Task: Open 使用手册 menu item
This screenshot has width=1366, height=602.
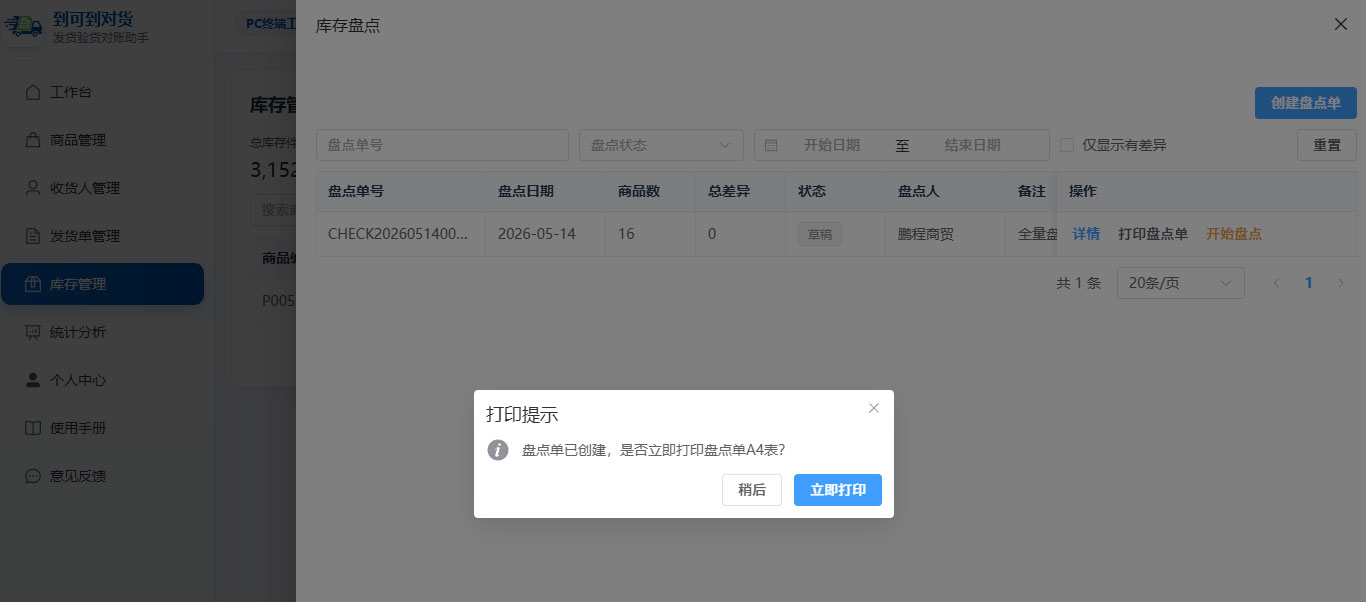Action: (102, 428)
